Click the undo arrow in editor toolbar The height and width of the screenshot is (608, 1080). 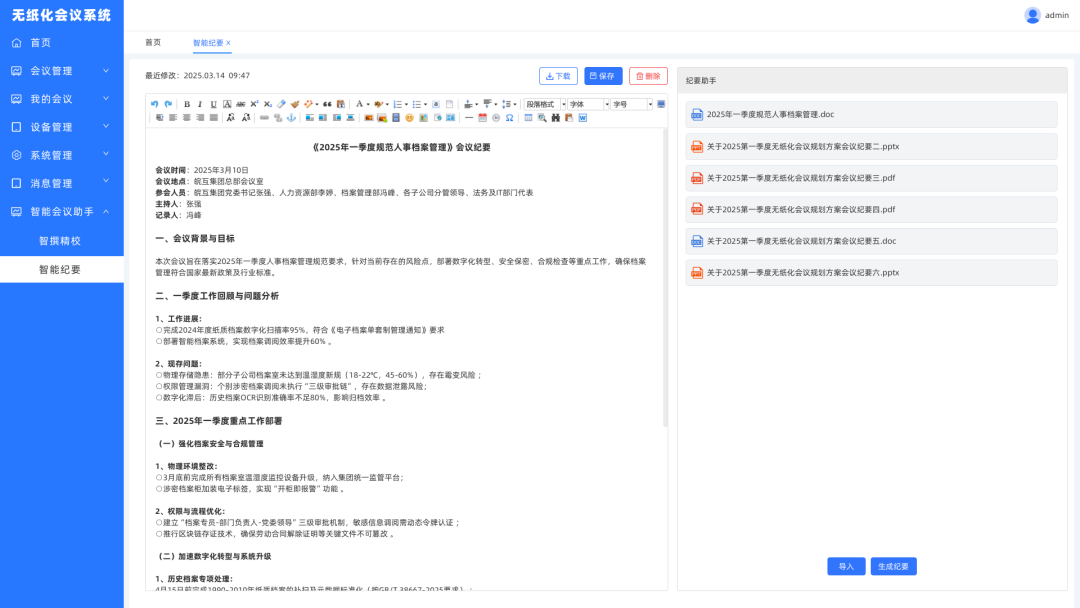point(154,104)
